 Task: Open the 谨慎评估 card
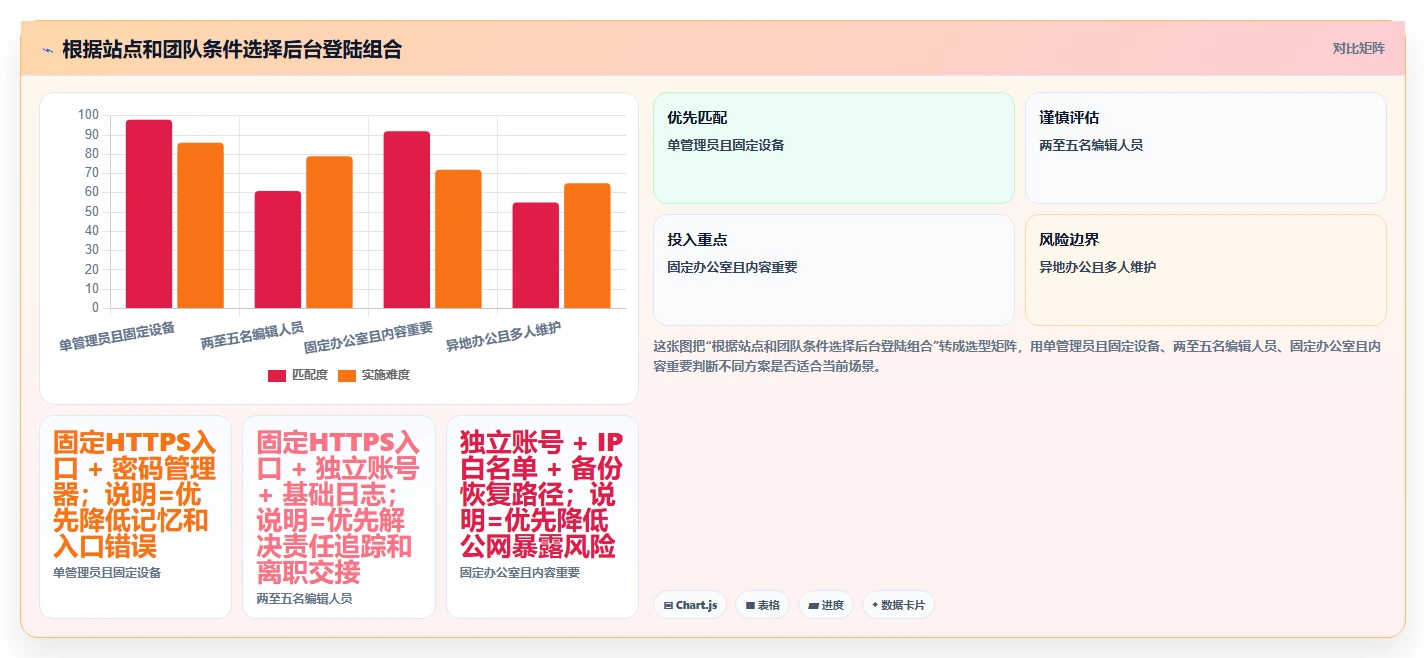tap(1206, 148)
